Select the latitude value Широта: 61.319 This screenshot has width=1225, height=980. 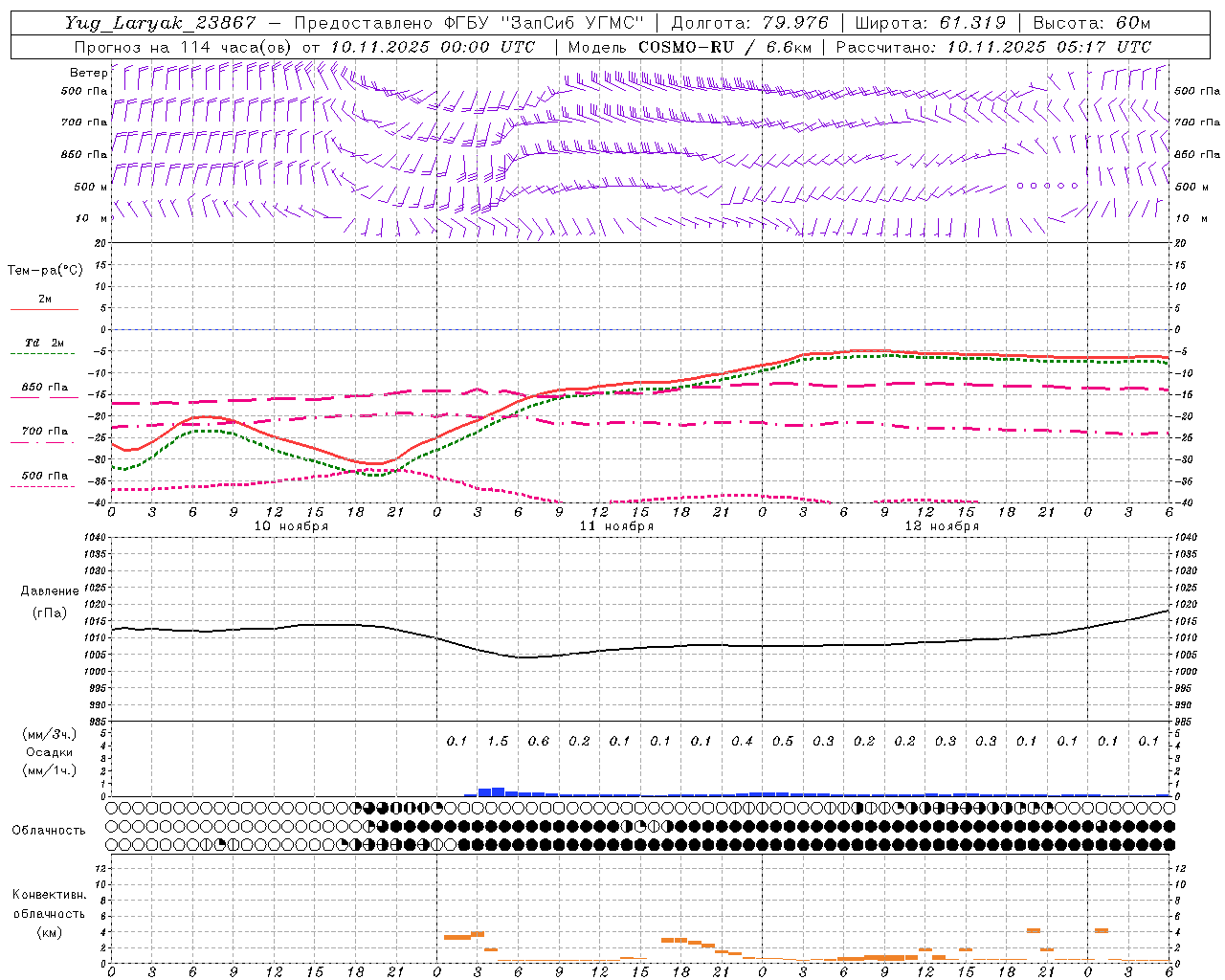click(930, 23)
